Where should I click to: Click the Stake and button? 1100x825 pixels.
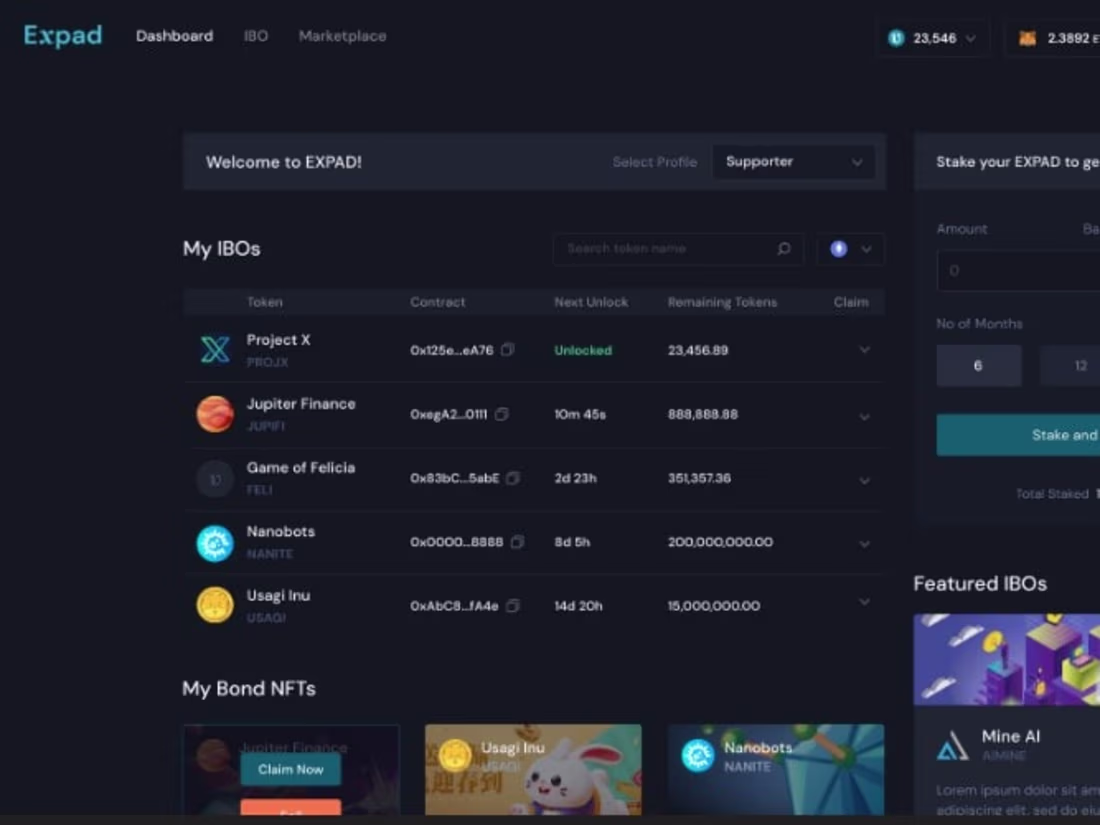[x=1019, y=435]
